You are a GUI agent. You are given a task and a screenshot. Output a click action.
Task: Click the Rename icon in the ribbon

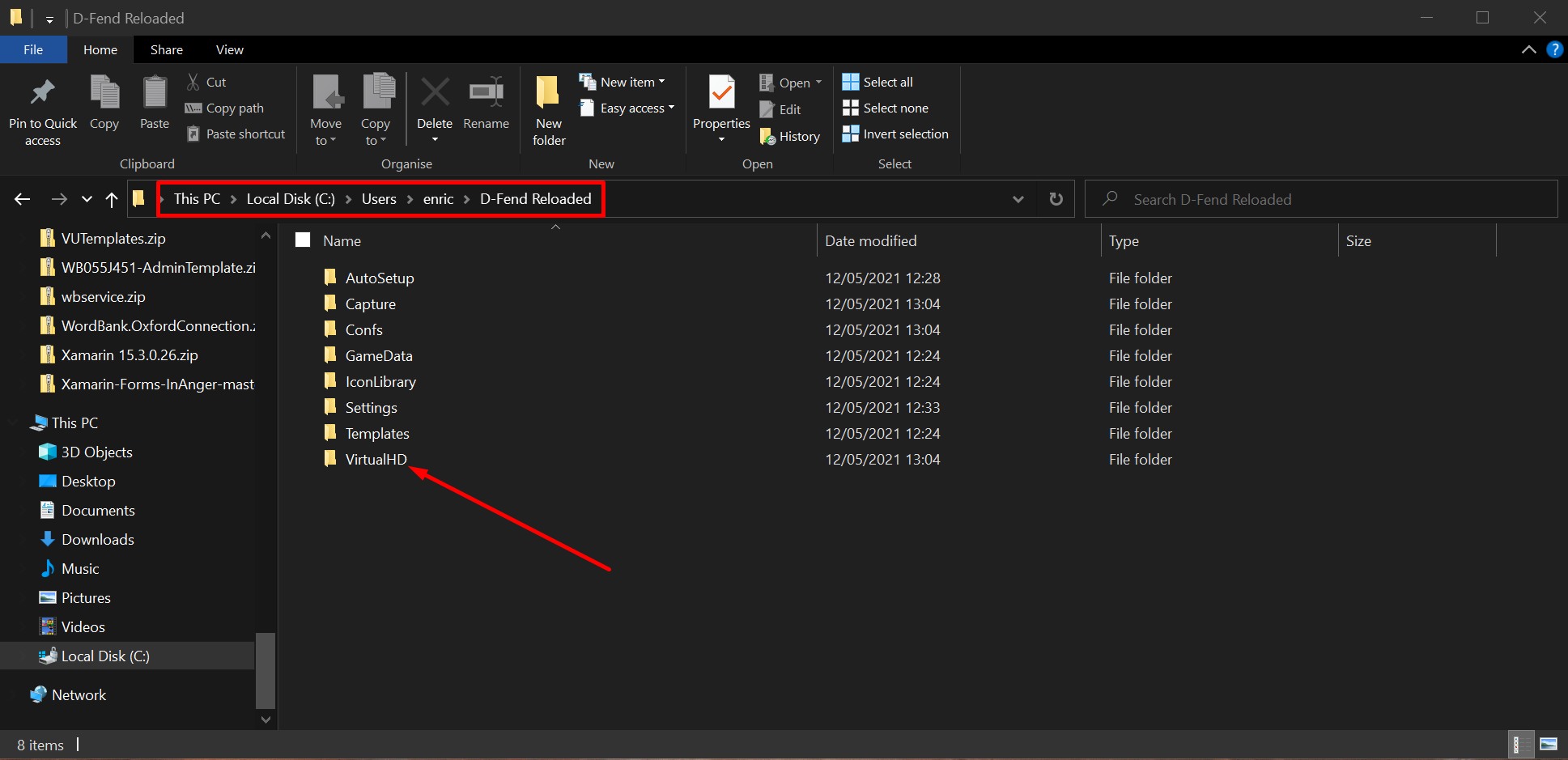click(x=486, y=93)
